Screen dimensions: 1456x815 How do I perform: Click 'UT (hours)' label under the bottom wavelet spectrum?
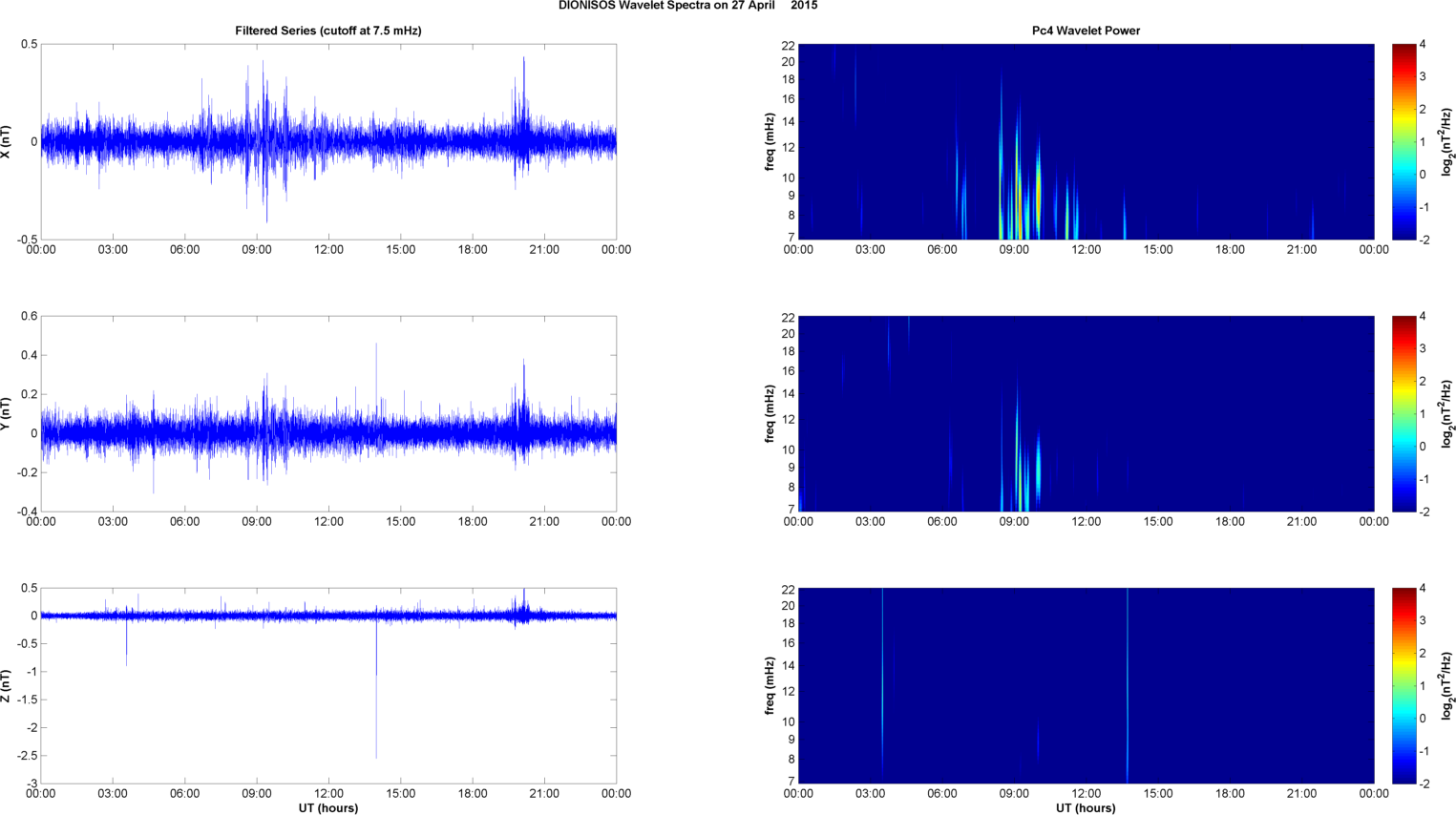coord(1086,808)
